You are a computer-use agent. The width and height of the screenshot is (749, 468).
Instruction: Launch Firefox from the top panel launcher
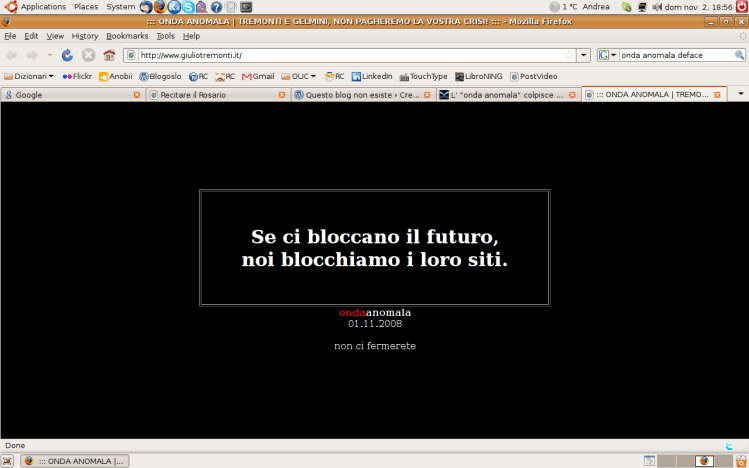pyautogui.click(x=160, y=7)
